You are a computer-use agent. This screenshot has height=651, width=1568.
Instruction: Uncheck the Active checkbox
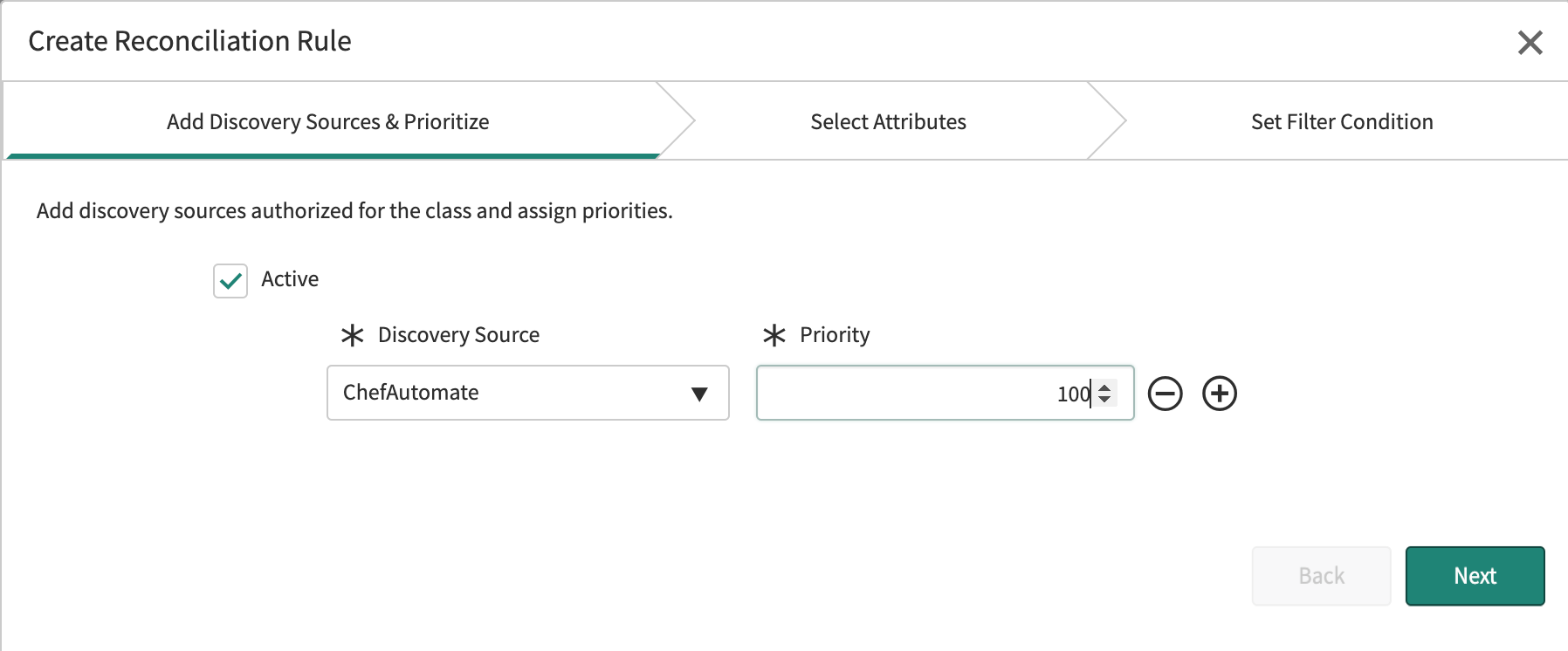tap(230, 281)
